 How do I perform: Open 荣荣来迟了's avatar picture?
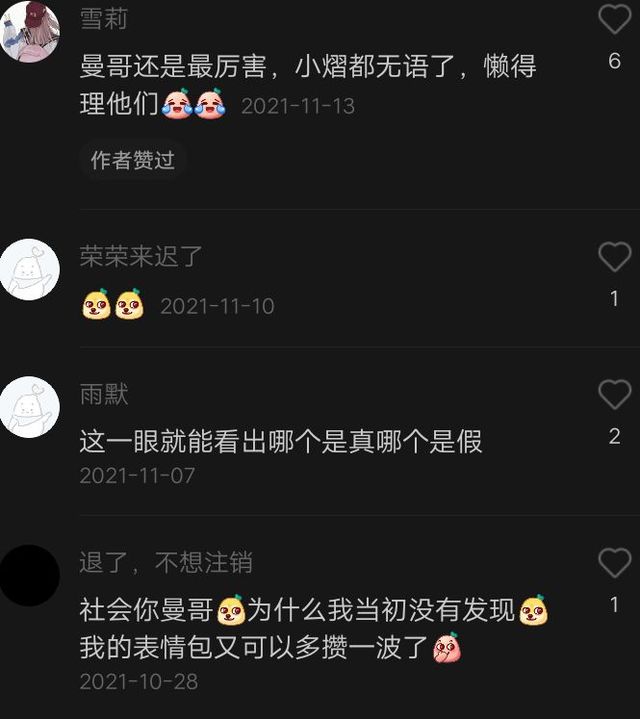click(x=29, y=269)
